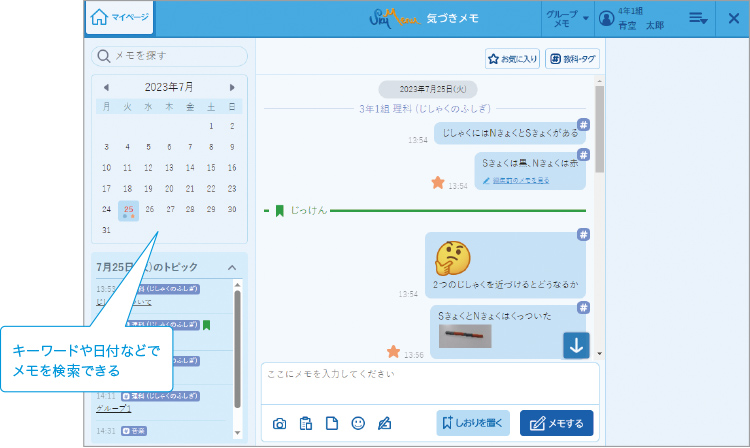Screen dimensions: 750x448
Task: Click the blue scroll-down arrow button
Action: pyautogui.click(x=575, y=345)
